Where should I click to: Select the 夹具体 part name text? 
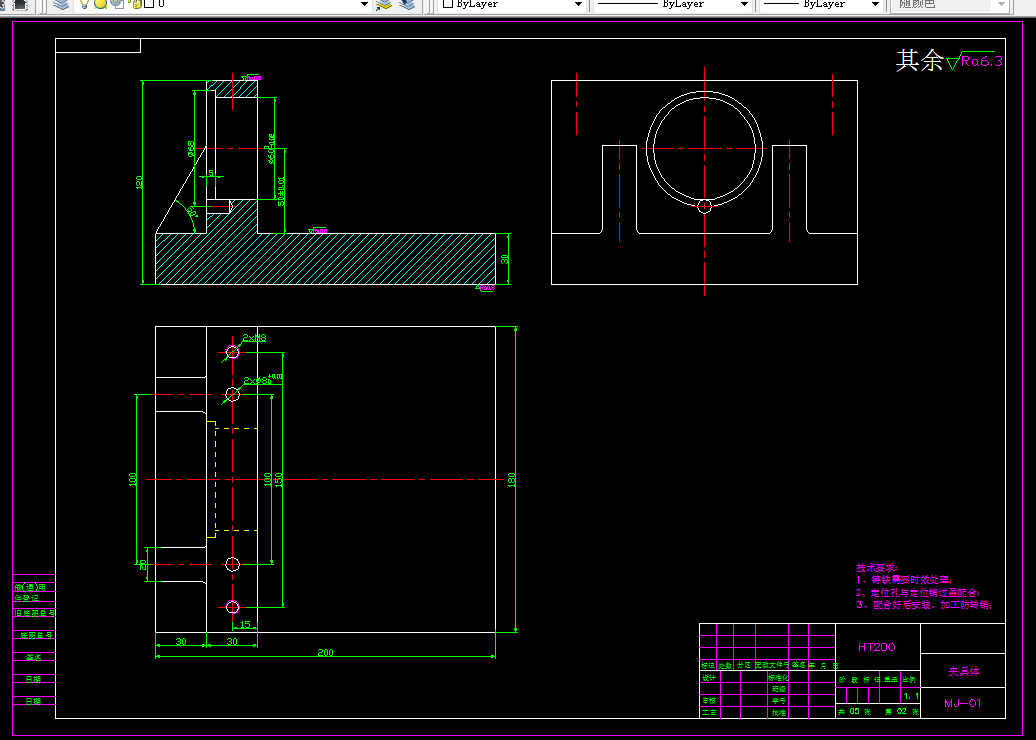point(963,671)
